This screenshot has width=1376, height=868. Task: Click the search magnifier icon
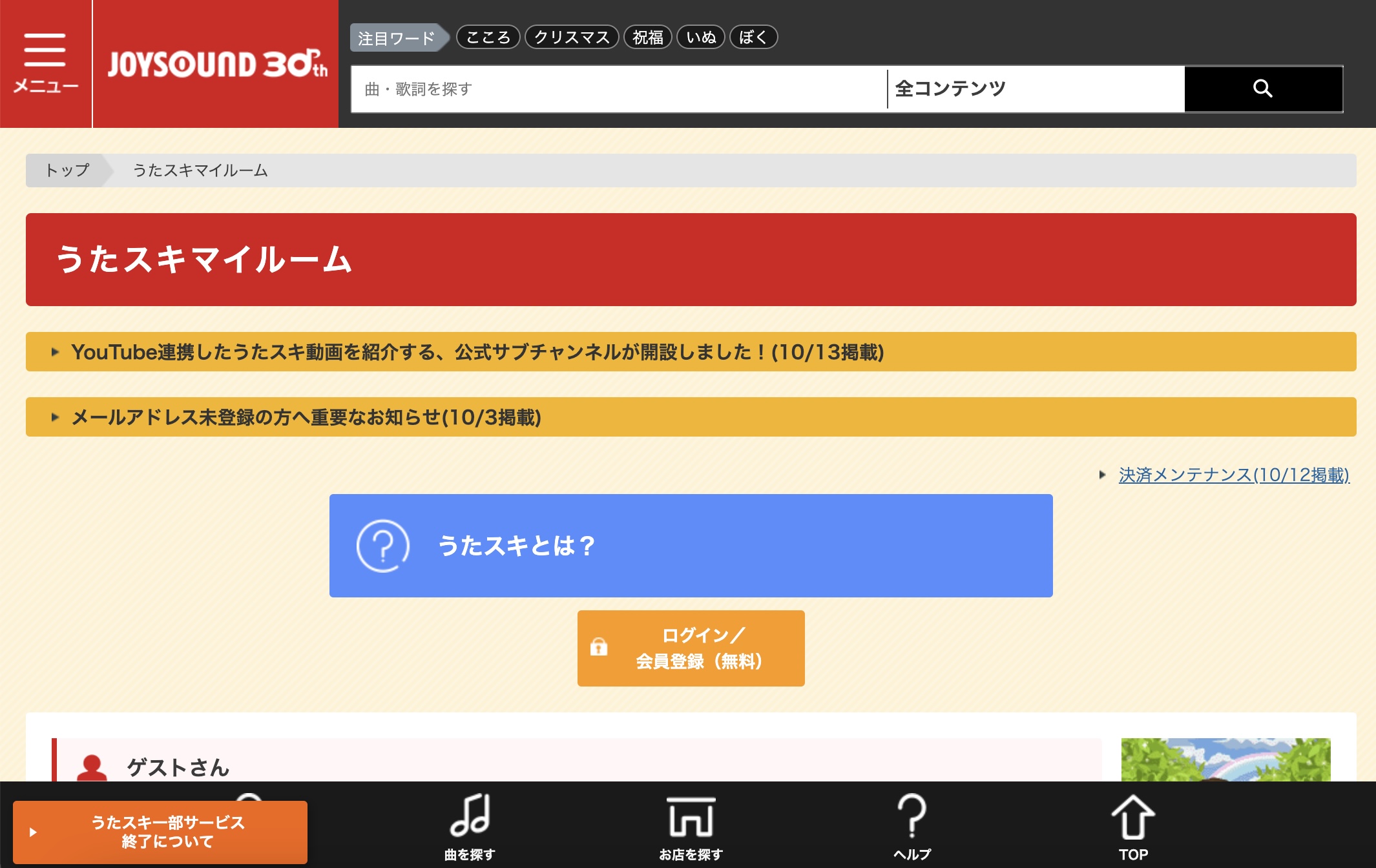click(x=1263, y=88)
